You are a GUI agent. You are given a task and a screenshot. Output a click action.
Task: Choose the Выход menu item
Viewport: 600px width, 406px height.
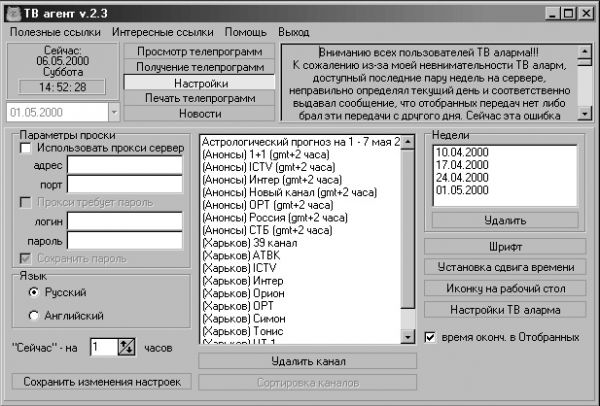pyautogui.click(x=293, y=32)
